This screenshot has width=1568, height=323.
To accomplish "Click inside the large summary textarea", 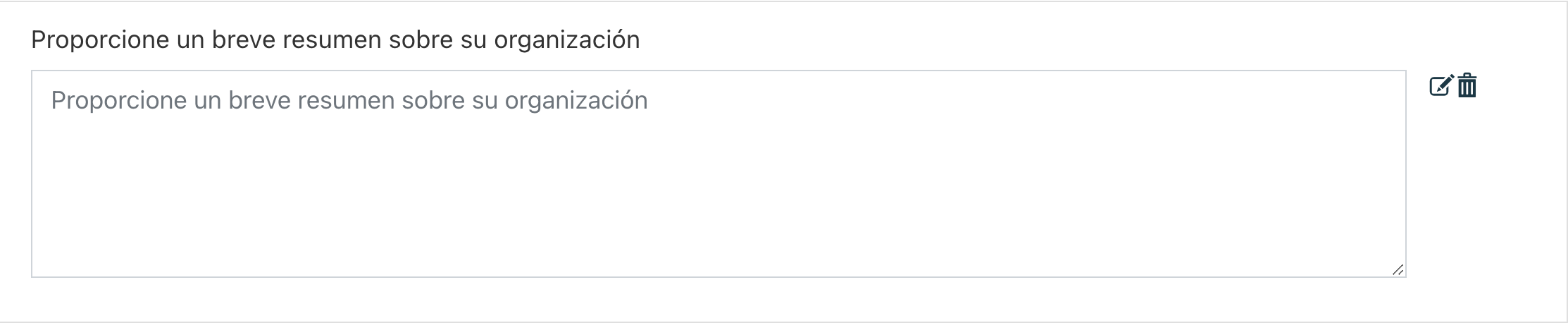I will coord(718,173).
